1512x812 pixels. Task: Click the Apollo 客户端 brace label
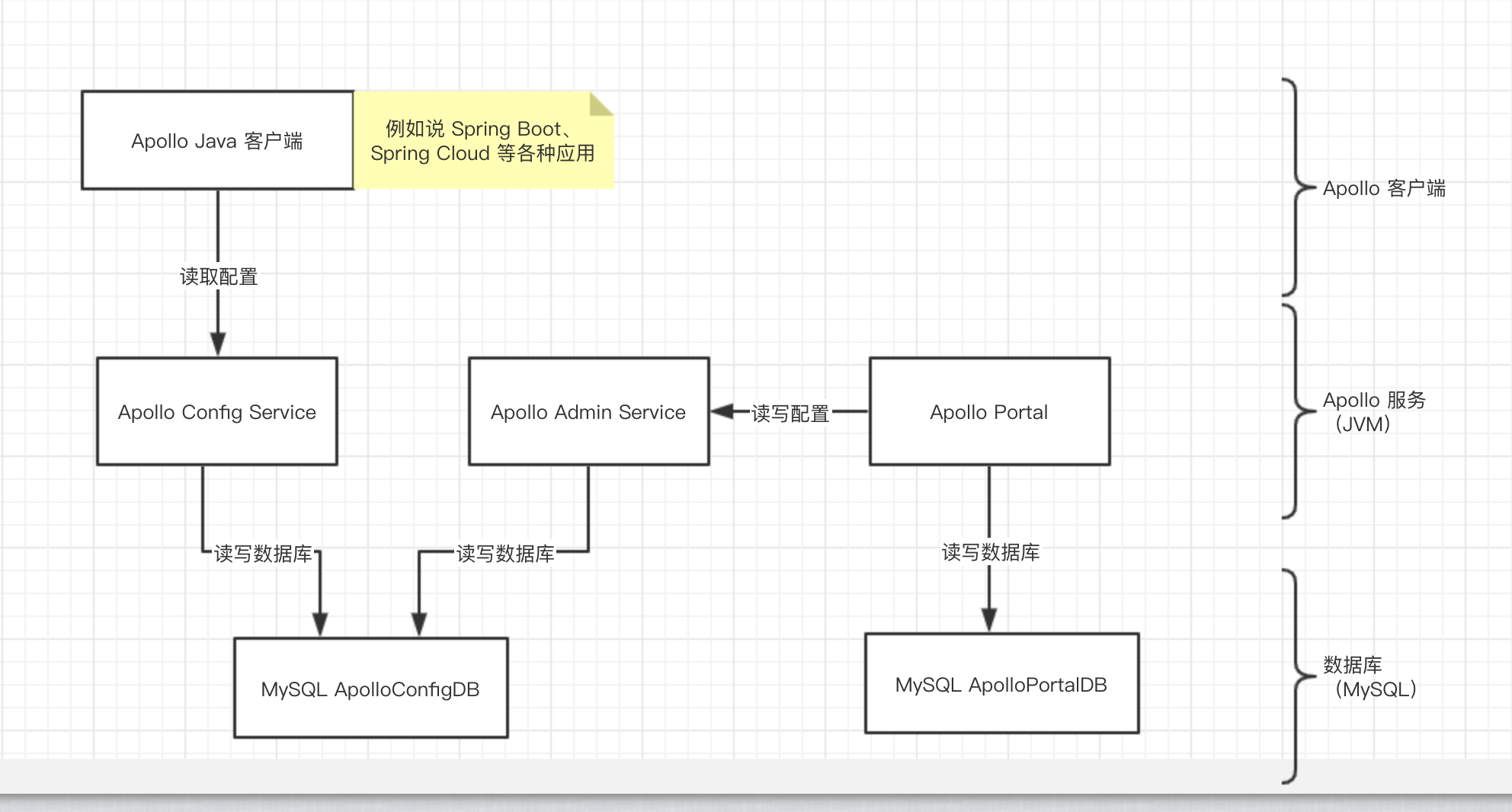click(1383, 188)
